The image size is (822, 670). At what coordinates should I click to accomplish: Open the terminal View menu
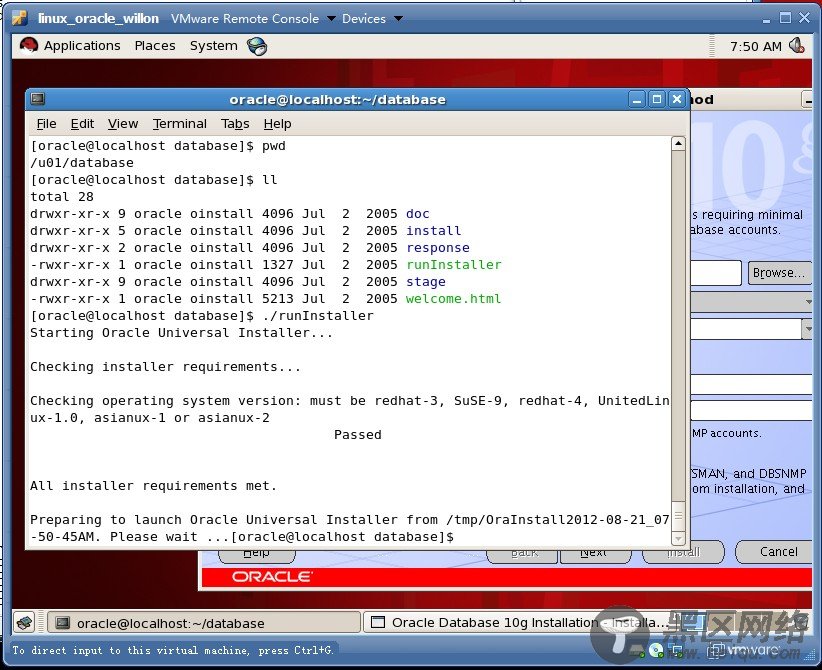[x=123, y=124]
